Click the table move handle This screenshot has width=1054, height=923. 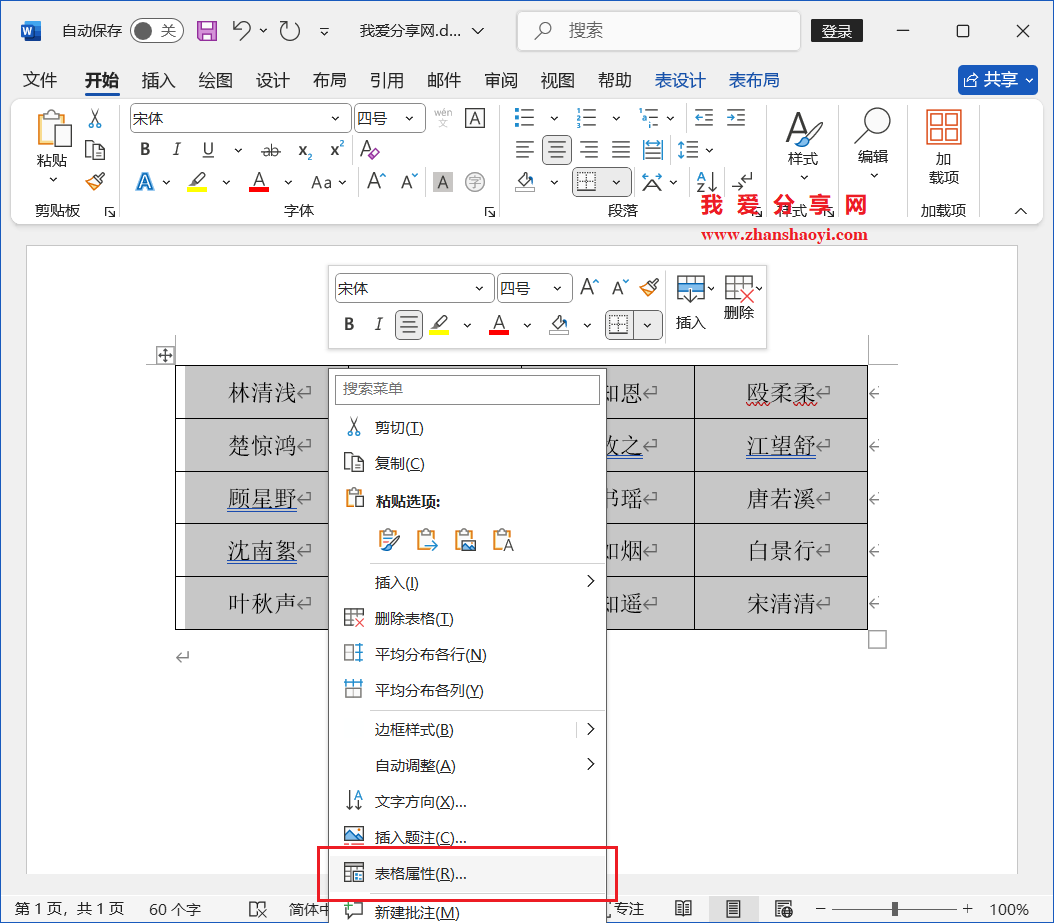[165, 355]
